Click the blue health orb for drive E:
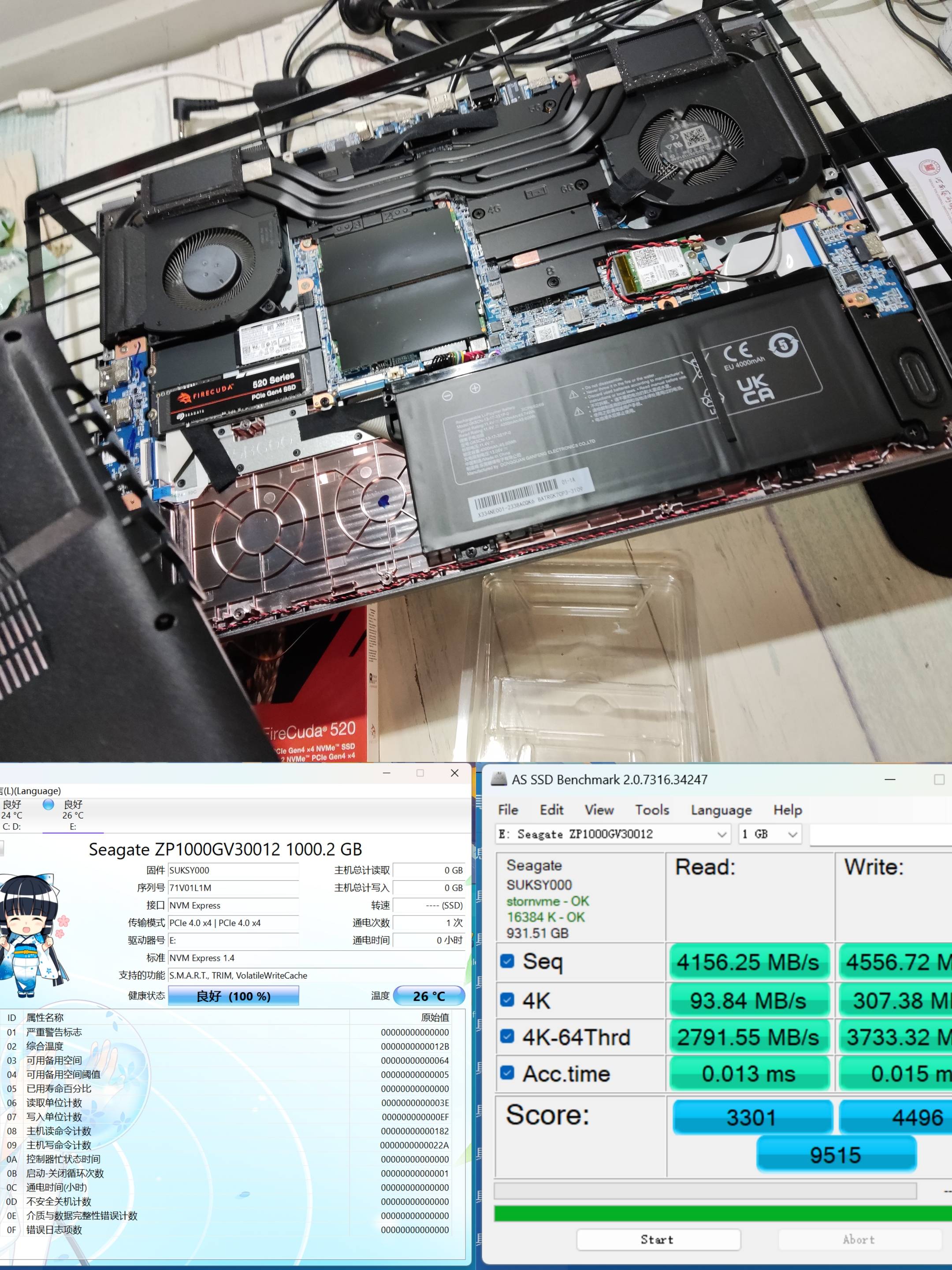 click(x=49, y=804)
